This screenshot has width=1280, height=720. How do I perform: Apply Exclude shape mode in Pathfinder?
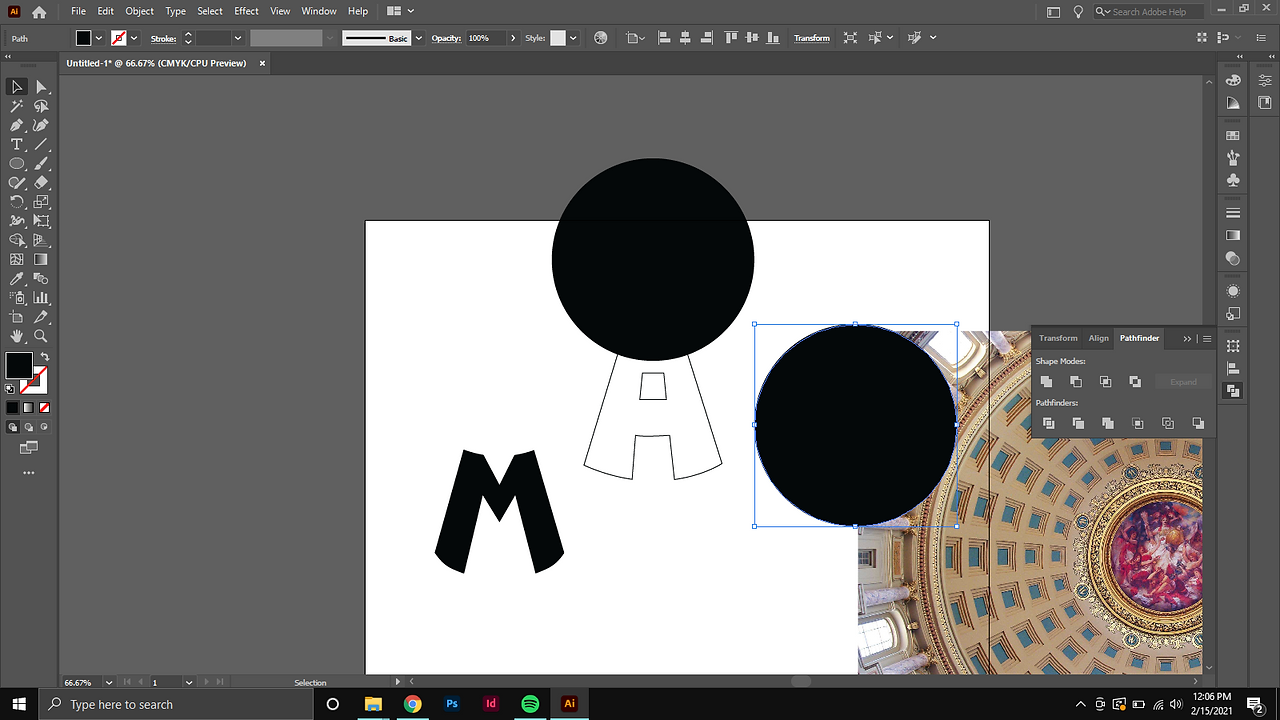point(1135,382)
